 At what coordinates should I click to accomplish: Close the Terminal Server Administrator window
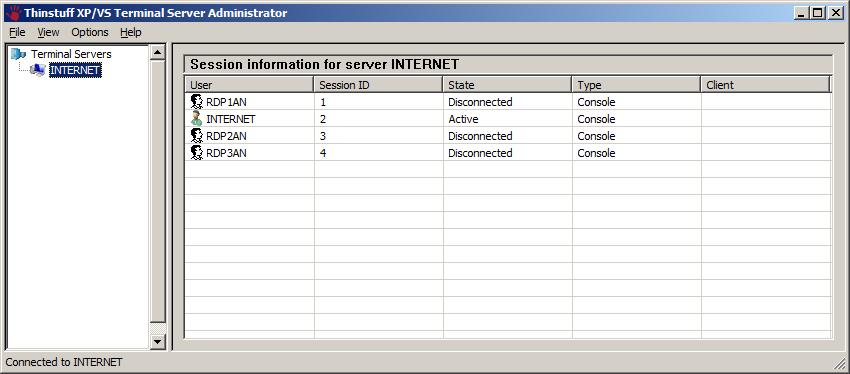point(835,13)
